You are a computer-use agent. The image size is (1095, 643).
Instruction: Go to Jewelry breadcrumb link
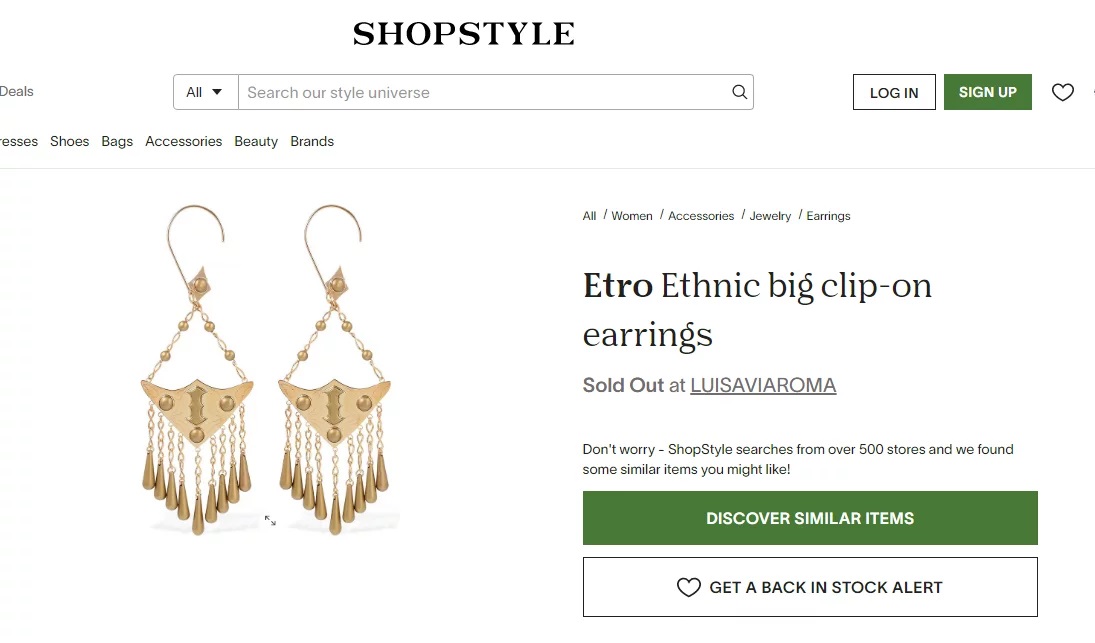[x=770, y=216]
